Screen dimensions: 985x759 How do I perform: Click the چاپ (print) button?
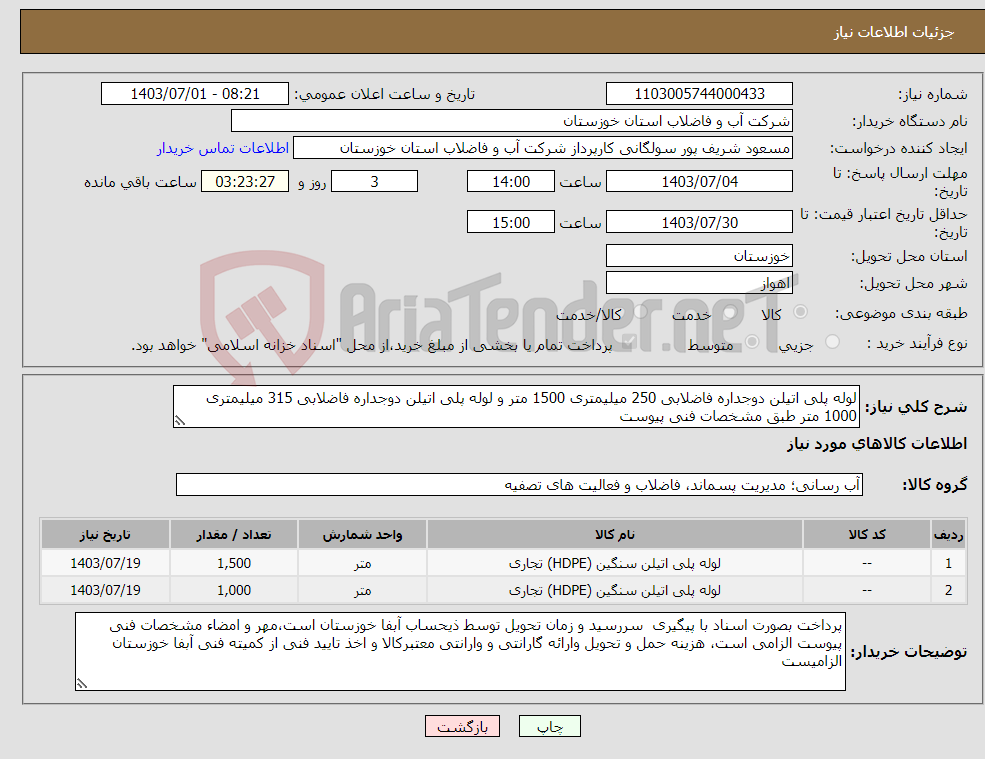[550, 726]
